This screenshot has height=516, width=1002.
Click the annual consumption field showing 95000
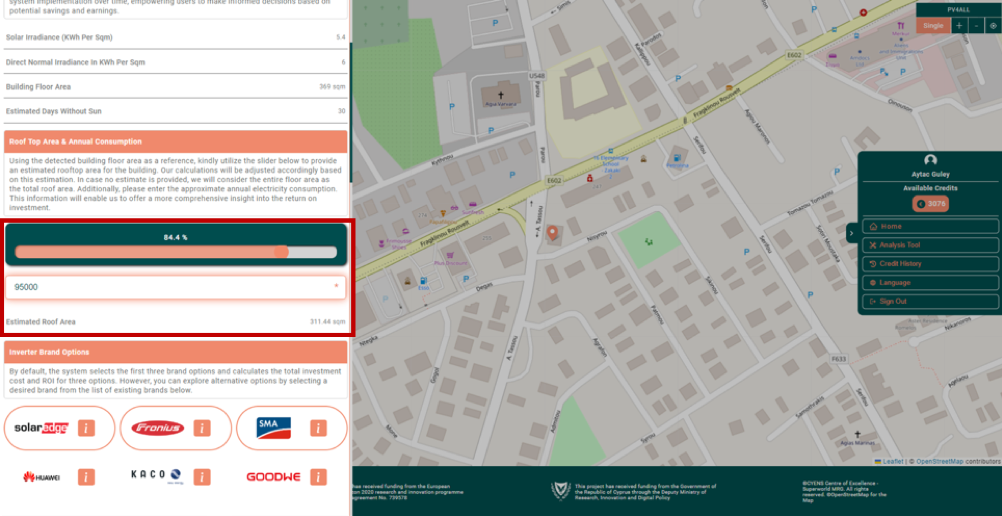coord(176,287)
